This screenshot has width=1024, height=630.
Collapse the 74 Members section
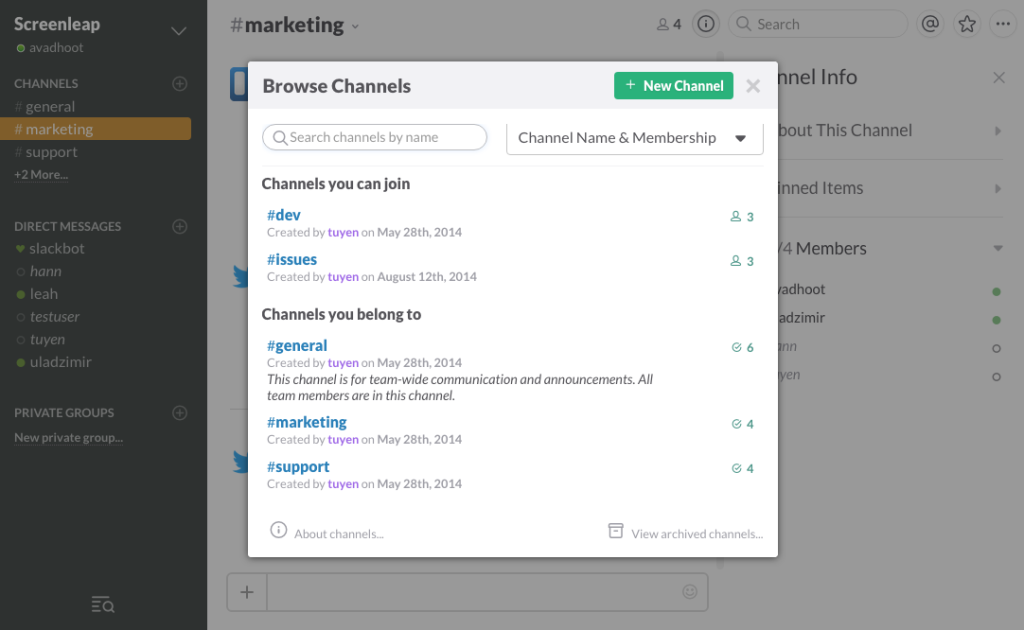click(997, 248)
